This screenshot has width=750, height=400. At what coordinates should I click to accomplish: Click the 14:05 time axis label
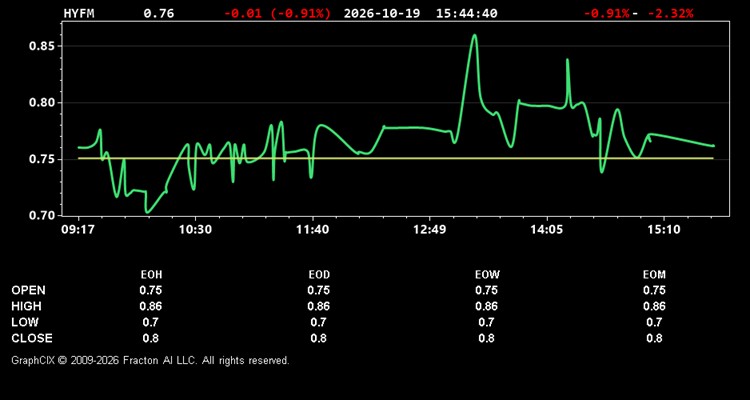click(547, 230)
